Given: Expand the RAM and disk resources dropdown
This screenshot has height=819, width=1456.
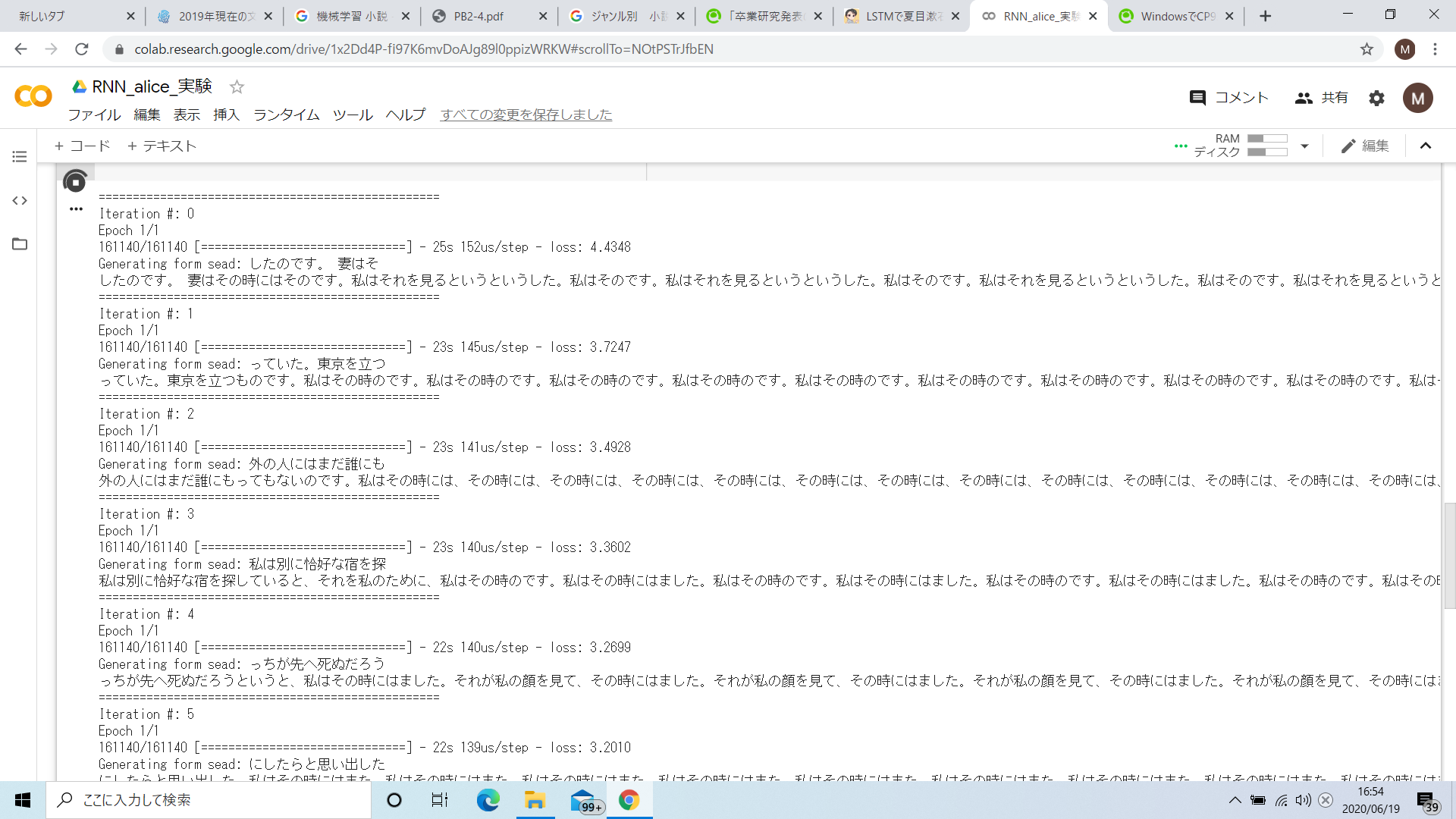Looking at the screenshot, I should (x=1304, y=146).
